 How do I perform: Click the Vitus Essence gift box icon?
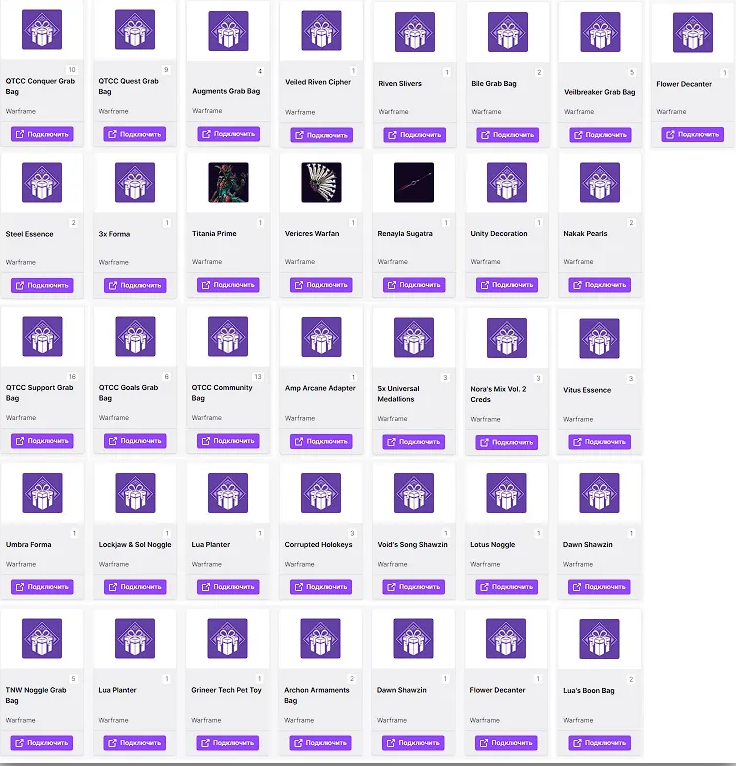pyautogui.click(x=599, y=339)
